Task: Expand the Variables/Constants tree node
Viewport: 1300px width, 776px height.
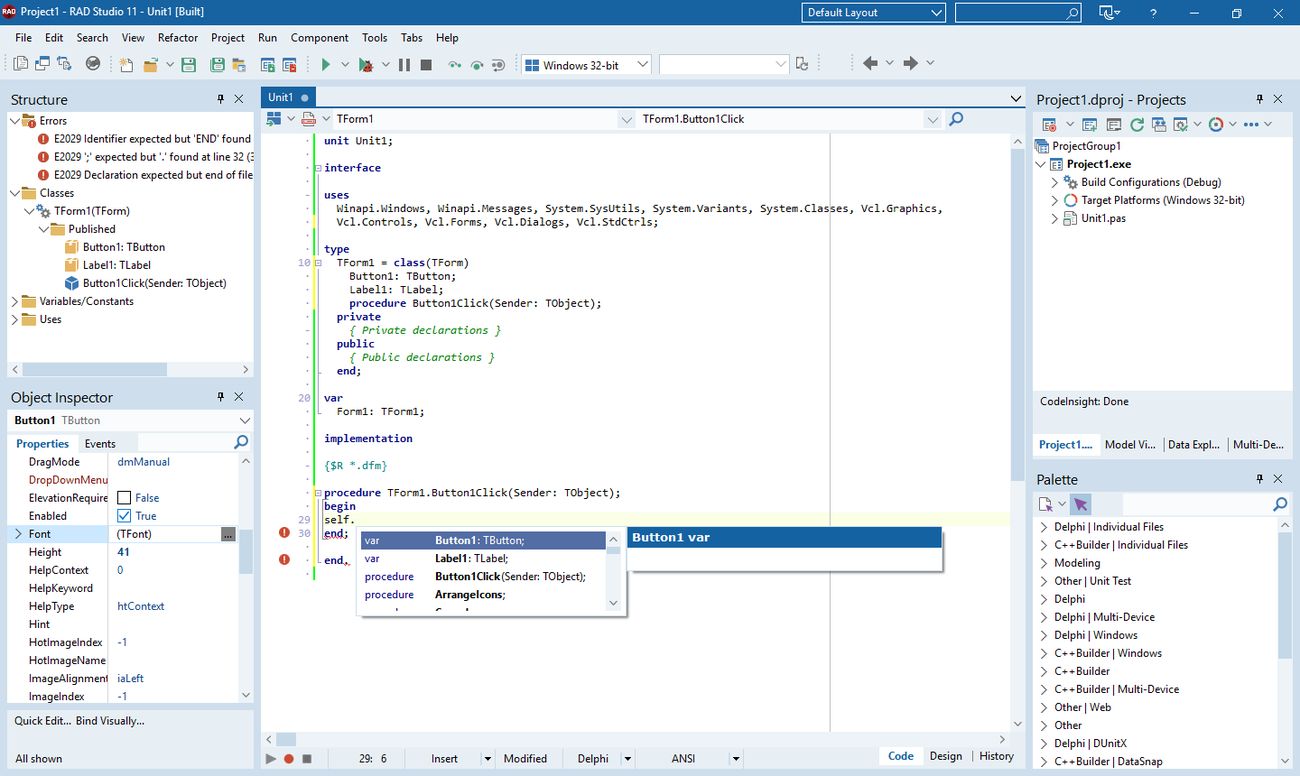Action: pyautogui.click(x=15, y=301)
